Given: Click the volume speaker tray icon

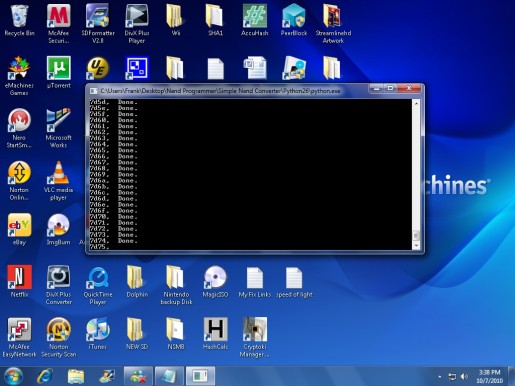Looking at the screenshot, I should 464,377.
